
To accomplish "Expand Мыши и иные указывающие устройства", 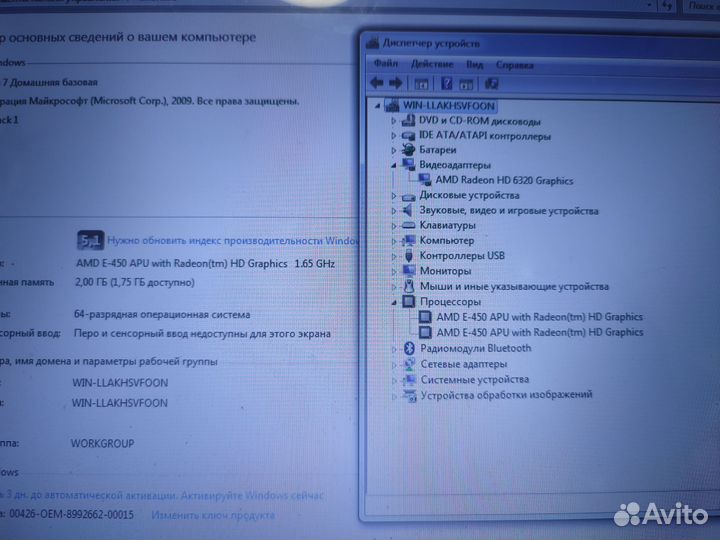I will [394, 287].
